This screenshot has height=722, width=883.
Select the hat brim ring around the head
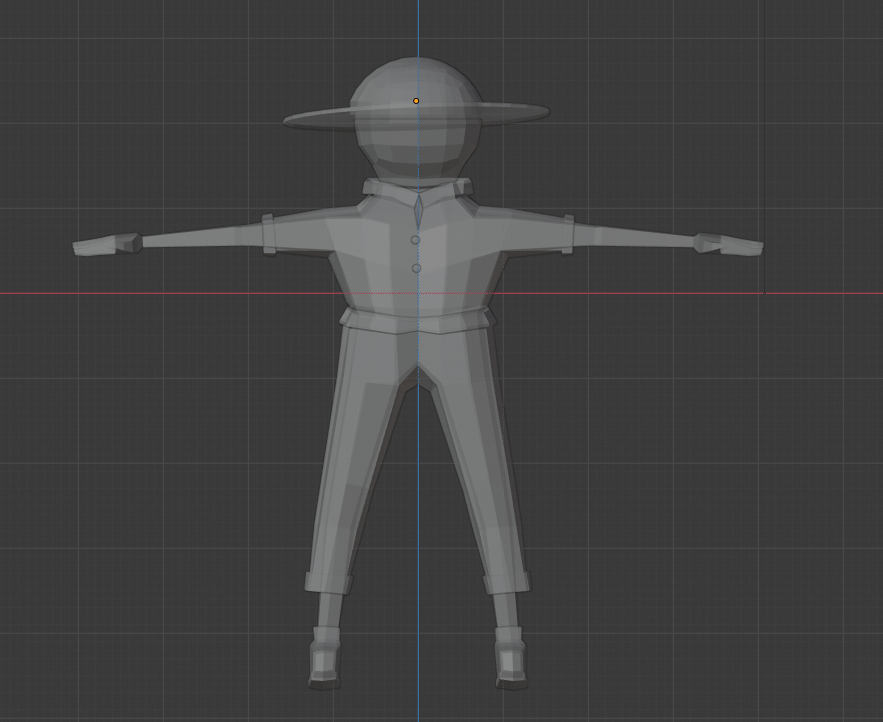(416, 116)
